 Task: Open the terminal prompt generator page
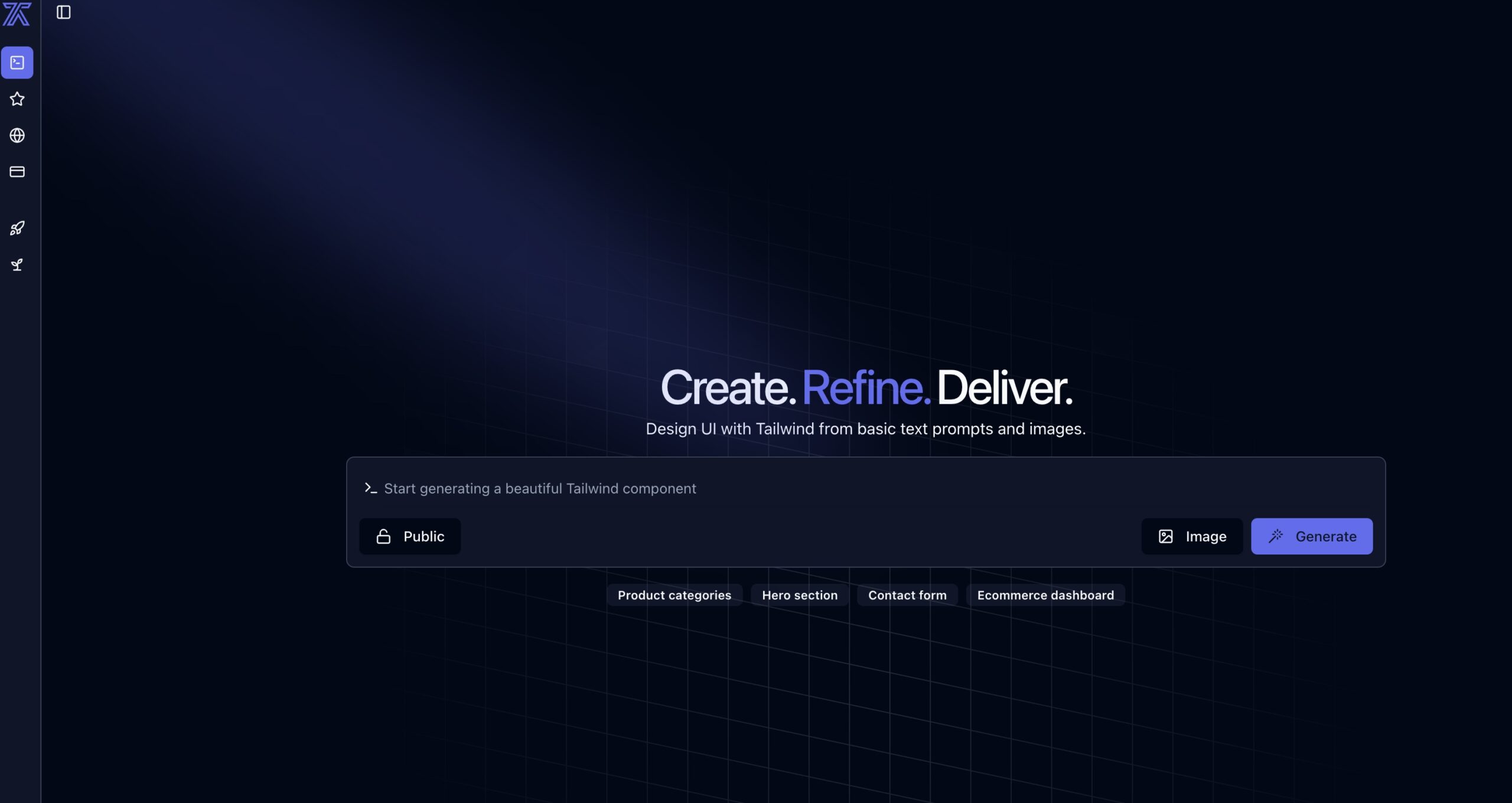click(x=17, y=63)
